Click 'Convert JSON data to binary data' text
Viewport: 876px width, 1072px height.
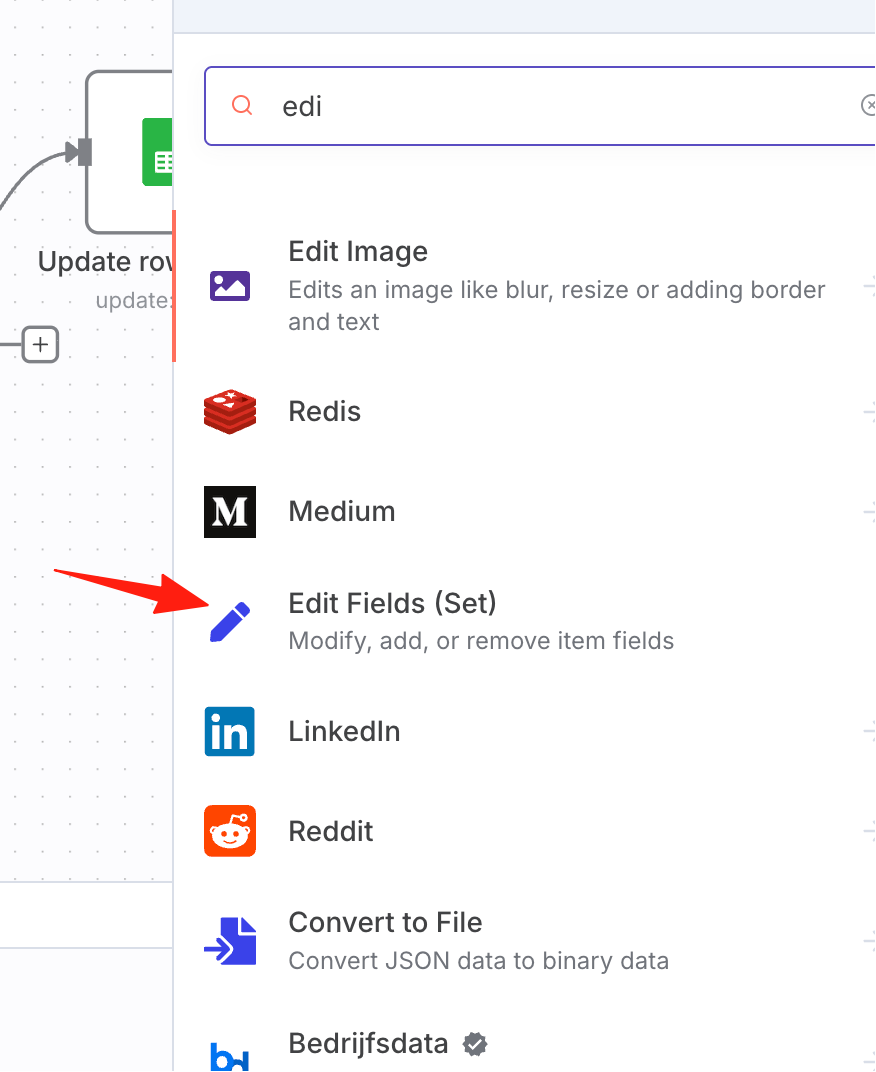point(478,961)
